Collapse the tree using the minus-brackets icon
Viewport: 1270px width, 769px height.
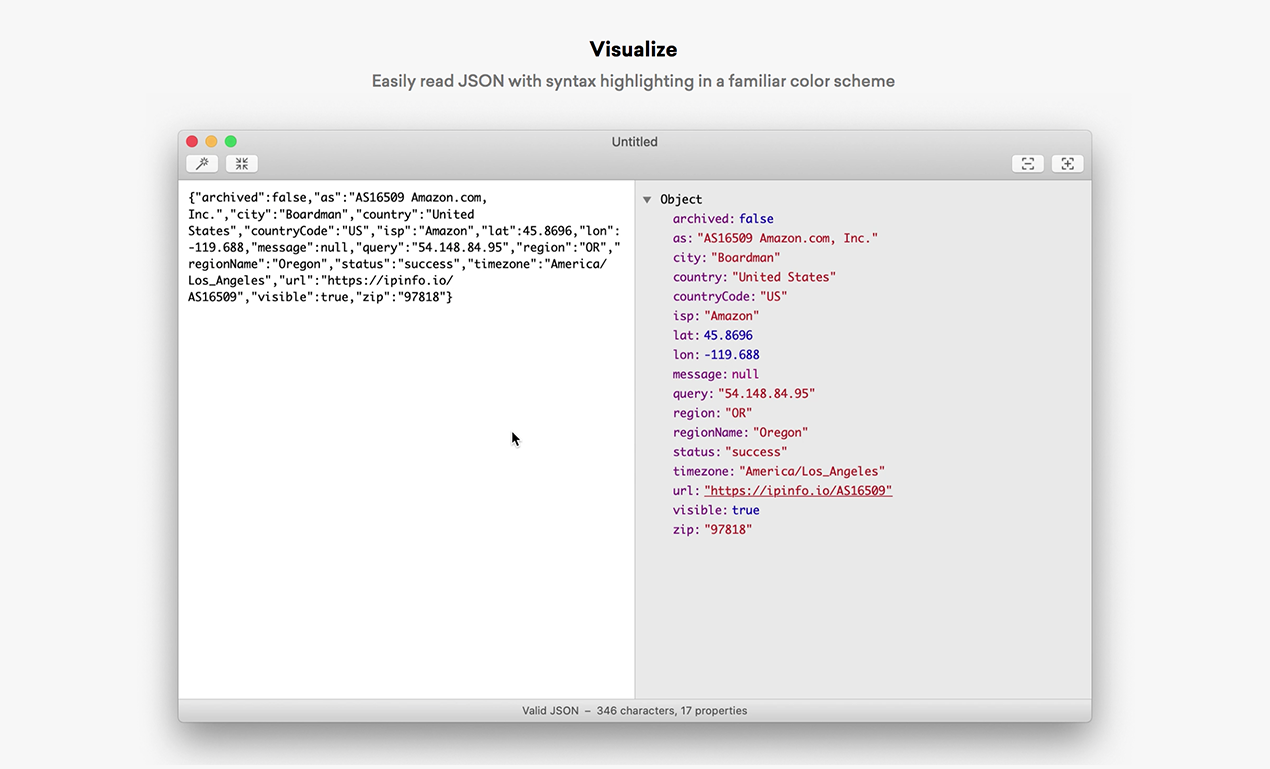pyautogui.click(x=1028, y=163)
